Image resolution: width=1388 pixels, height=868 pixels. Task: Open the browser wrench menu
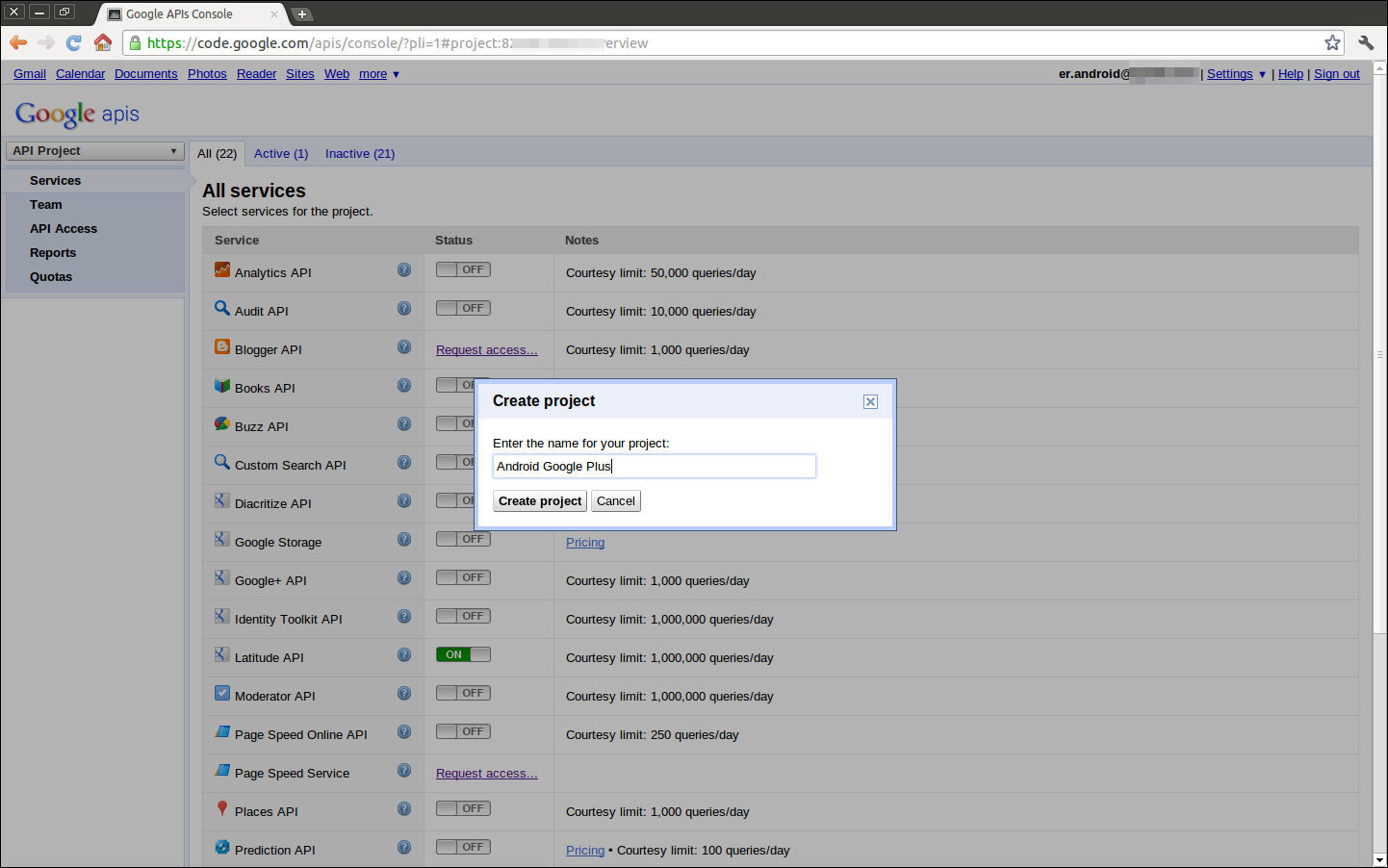(x=1366, y=42)
